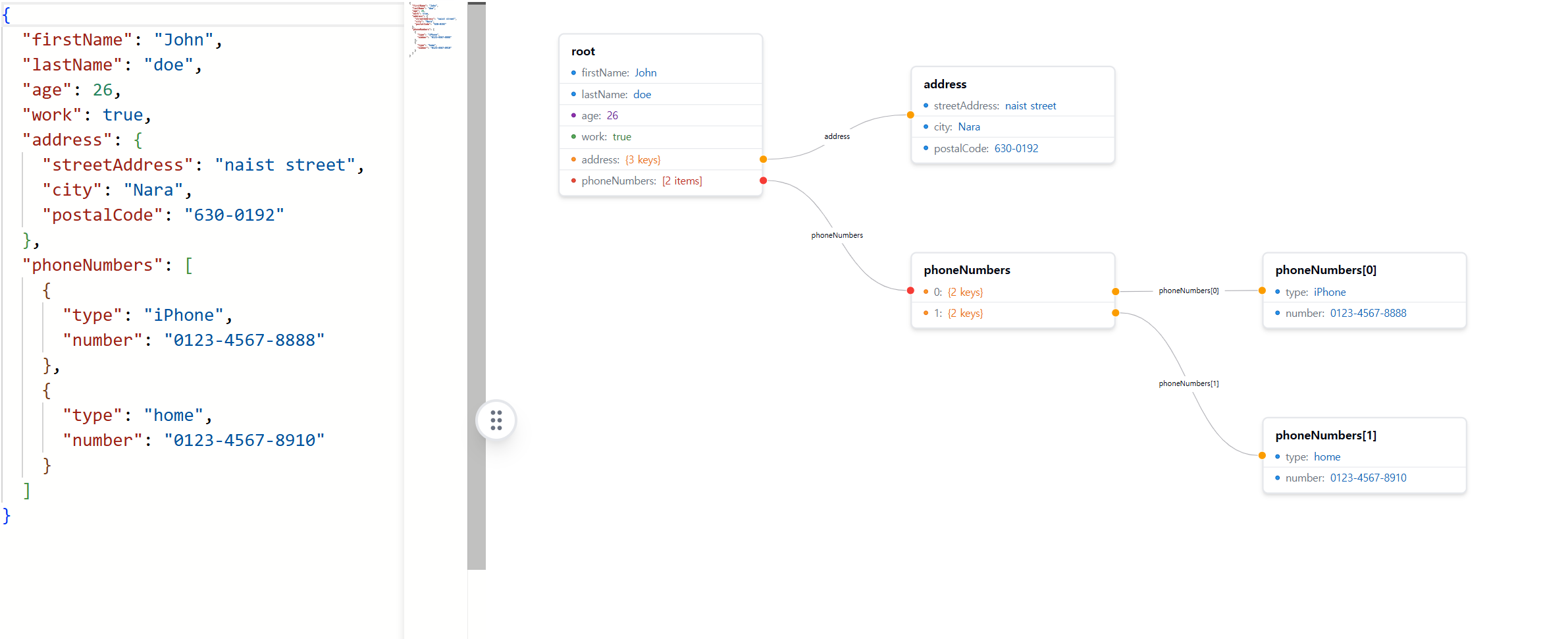Screen dimensions: 1568x639
Task: Click the "firstName" key in the editor
Action: (x=78, y=40)
